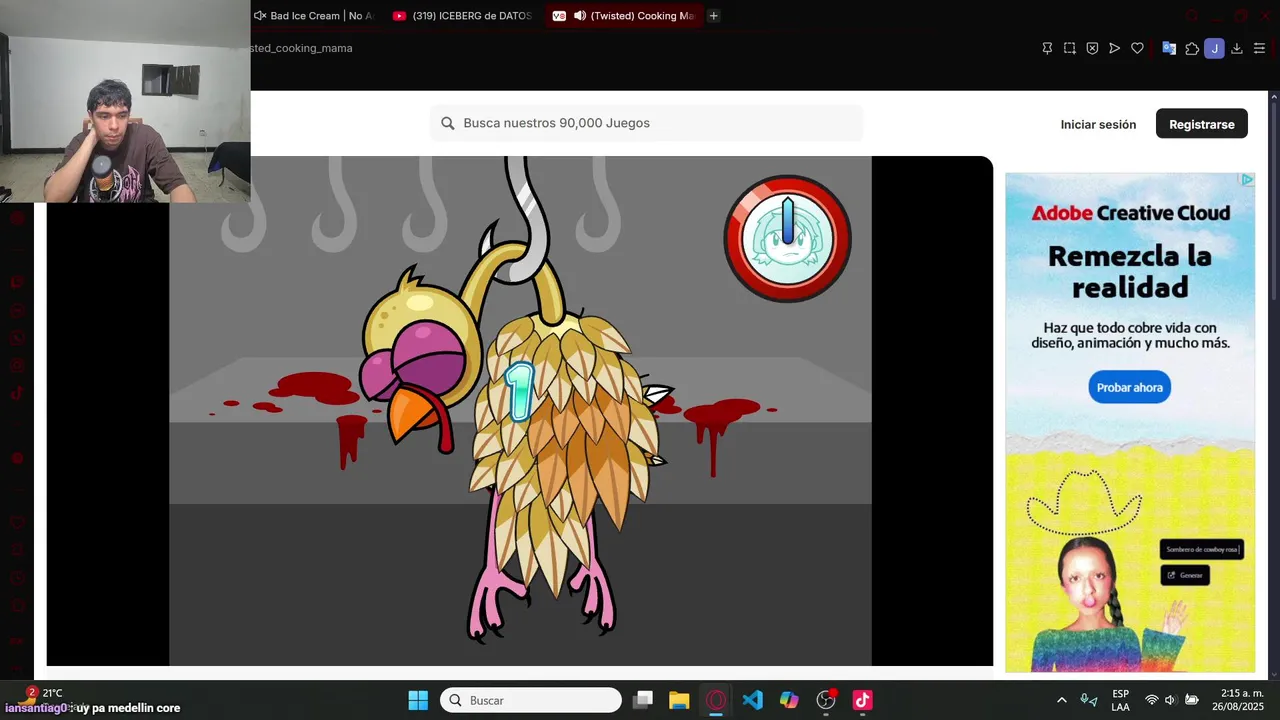Screen dimensions: 1280x720
Task: Open the snapshot capture tool icon
Action: [1069, 48]
